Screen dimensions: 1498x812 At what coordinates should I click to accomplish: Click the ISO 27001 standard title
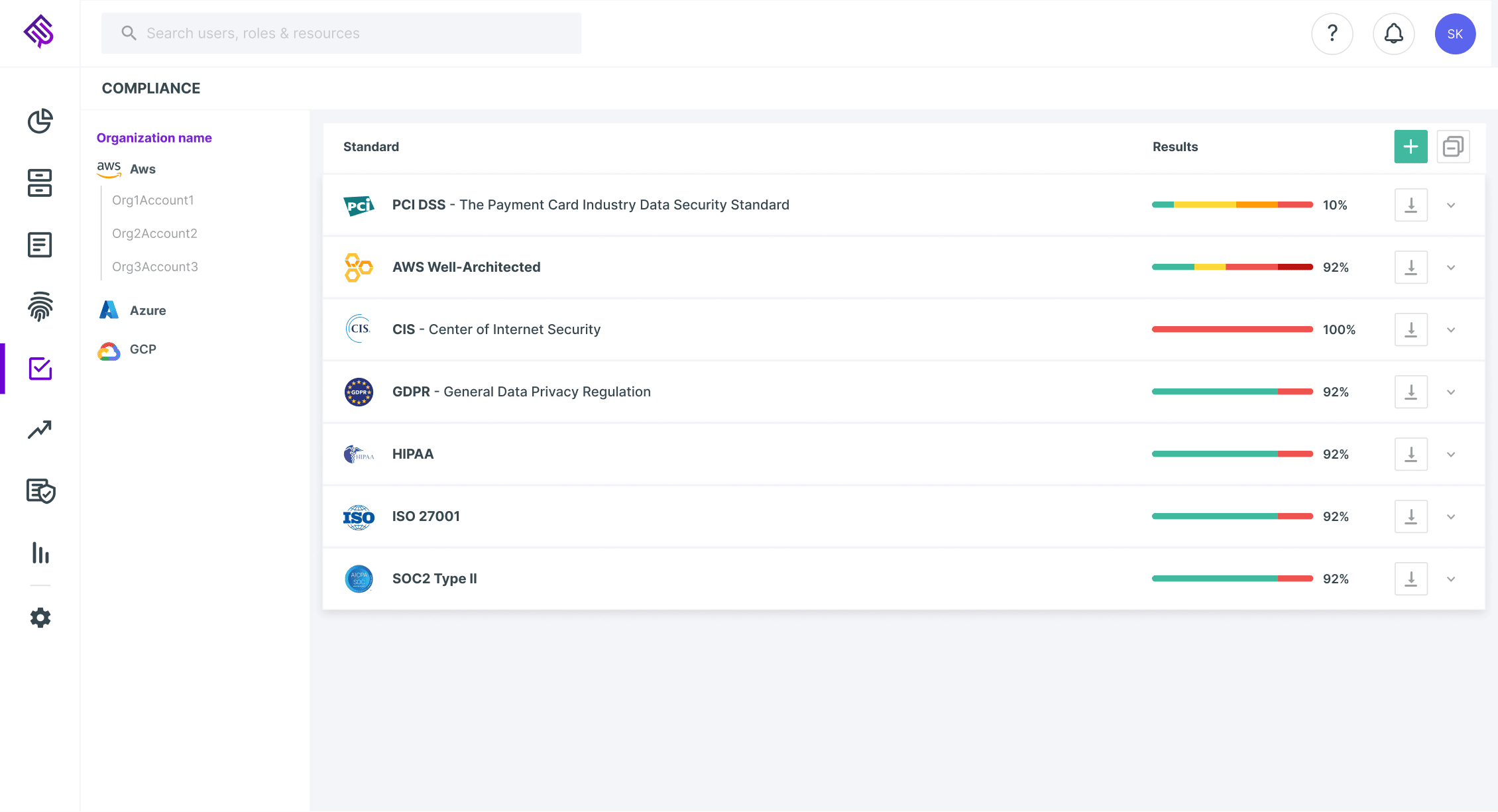click(426, 516)
